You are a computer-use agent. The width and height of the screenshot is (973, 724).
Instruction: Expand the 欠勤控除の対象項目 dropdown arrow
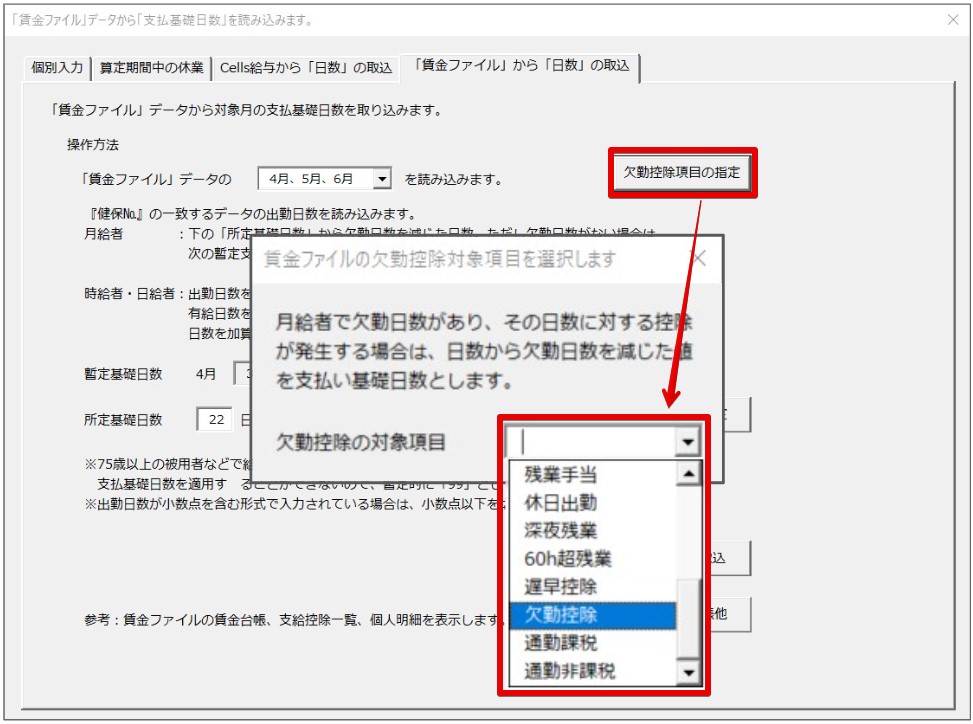[x=688, y=442]
